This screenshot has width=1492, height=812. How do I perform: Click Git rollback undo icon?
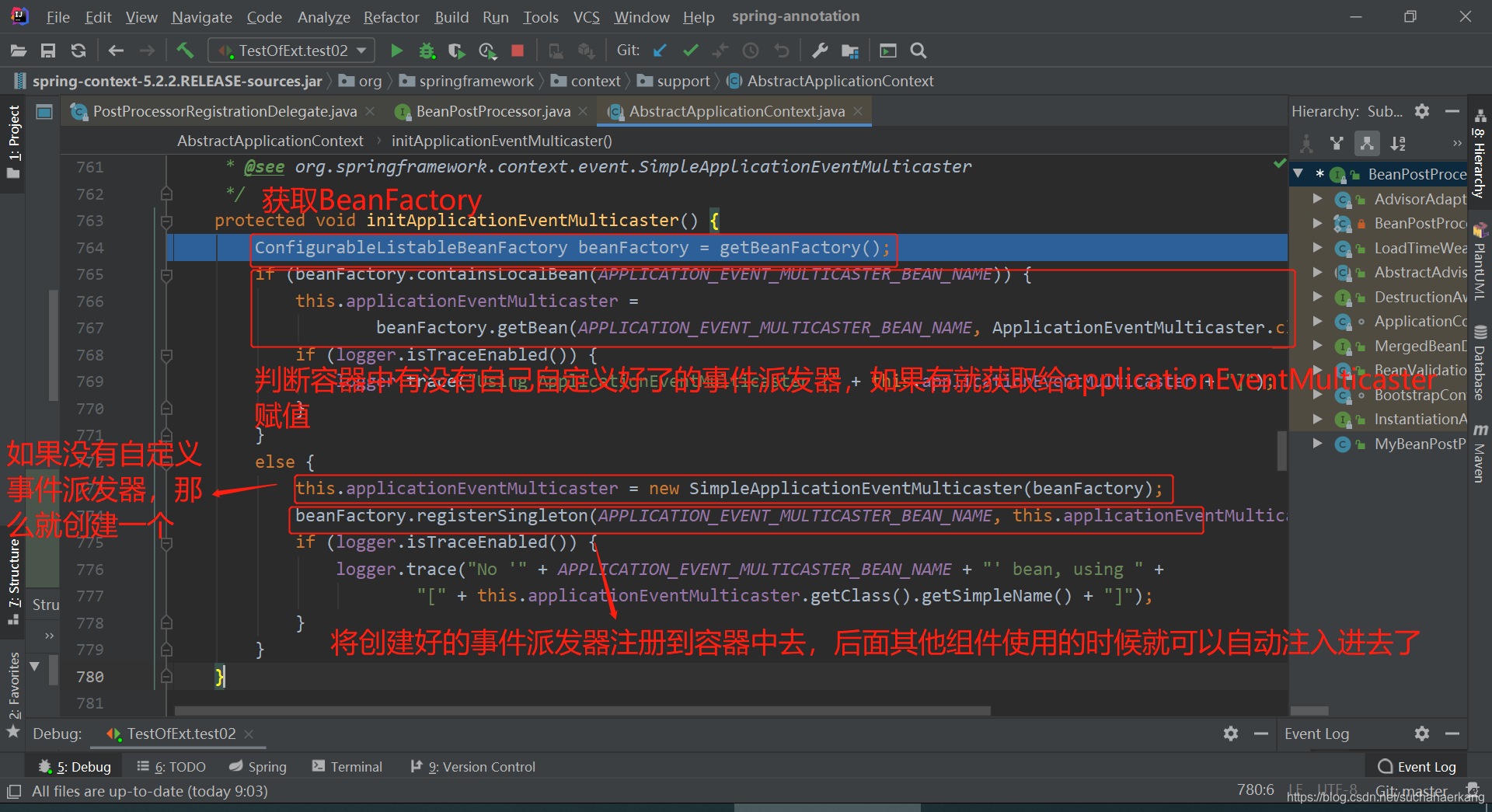tap(782, 51)
